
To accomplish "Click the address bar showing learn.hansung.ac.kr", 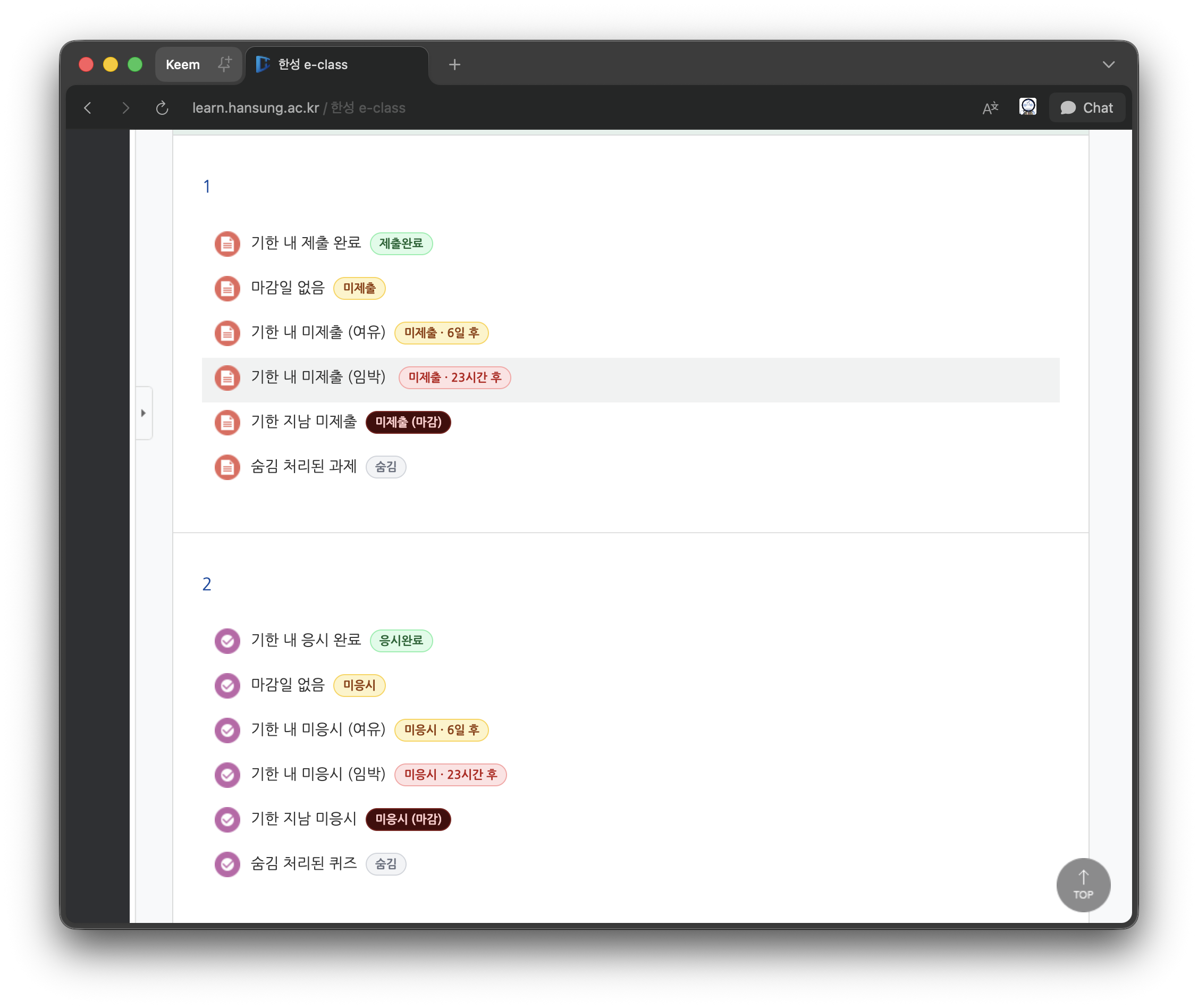I will click(255, 108).
